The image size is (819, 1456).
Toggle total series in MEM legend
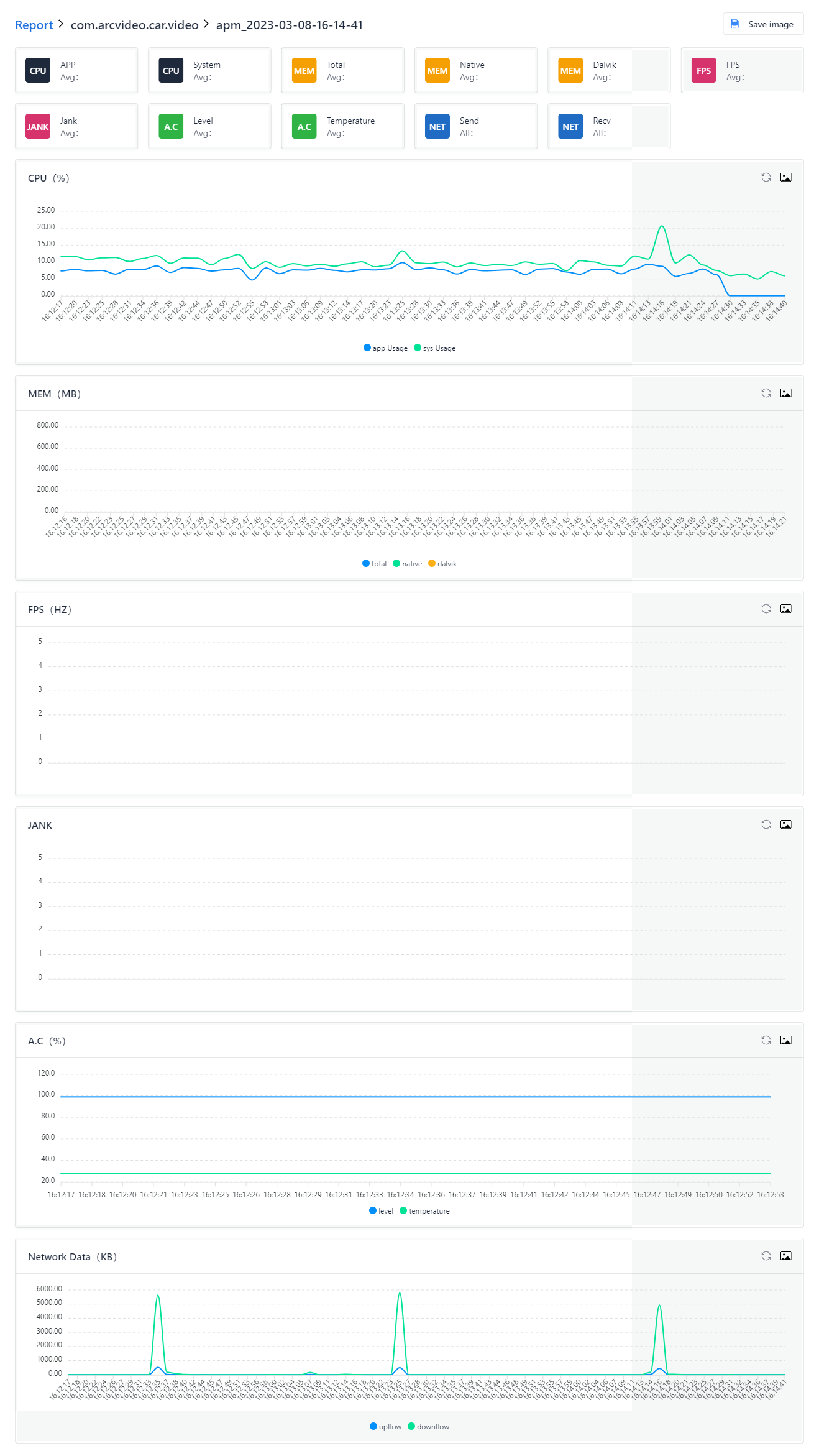coord(374,564)
